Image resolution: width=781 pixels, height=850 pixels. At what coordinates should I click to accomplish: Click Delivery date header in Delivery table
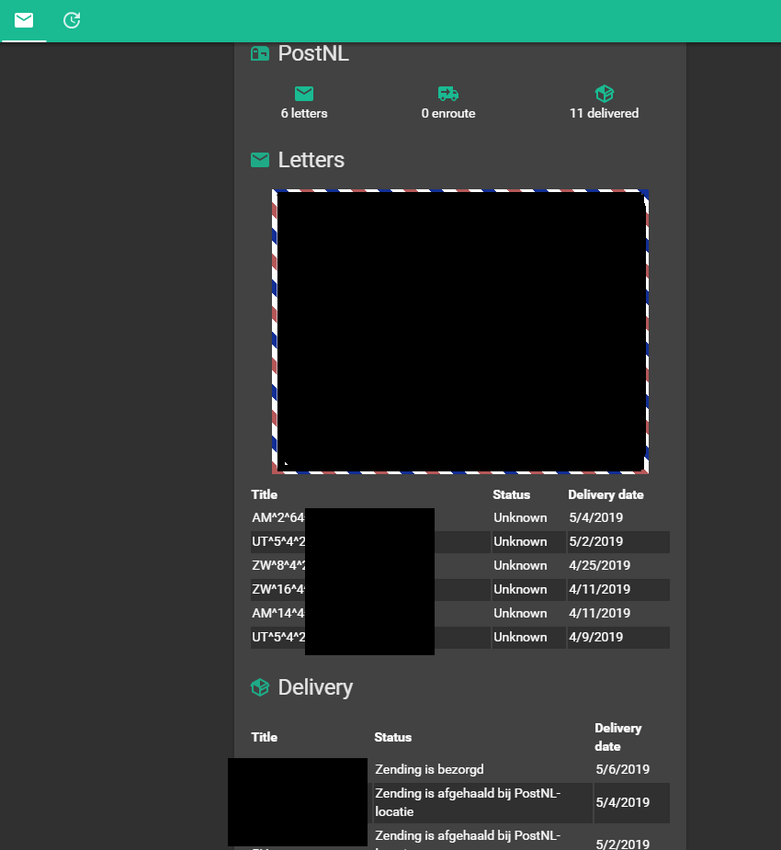(618, 737)
